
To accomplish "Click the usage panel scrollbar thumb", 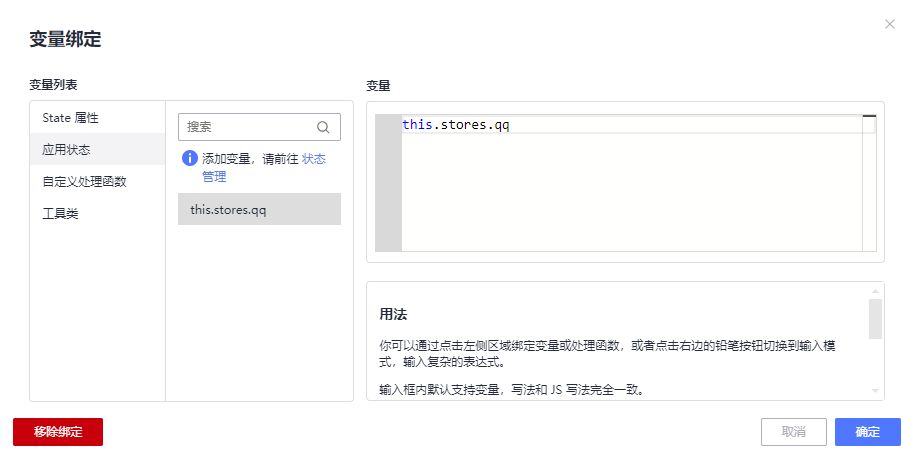I will pyautogui.click(x=875, y=319).
